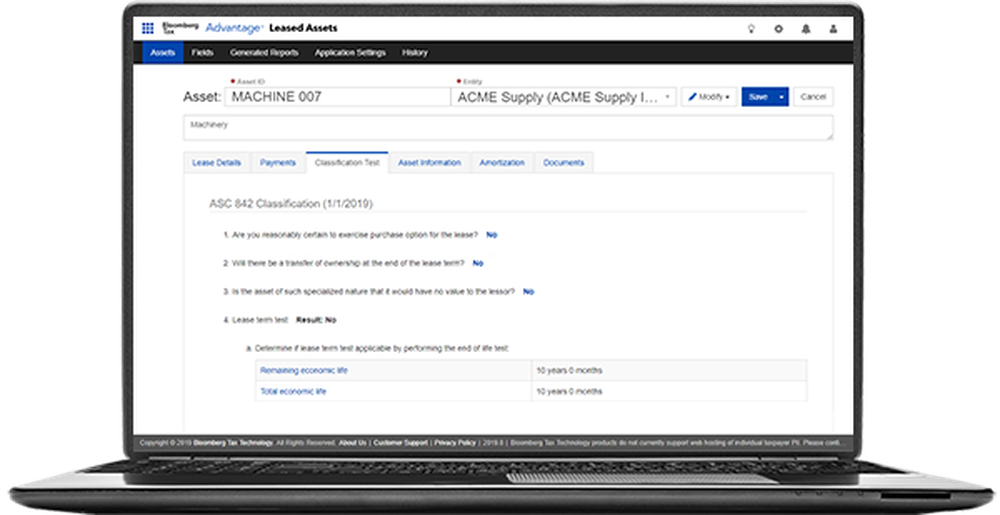The width and height of the screenshot is (1000, 515).
Task: Open the Entity dropdown ACME Supply
Action: pos(564,97)
